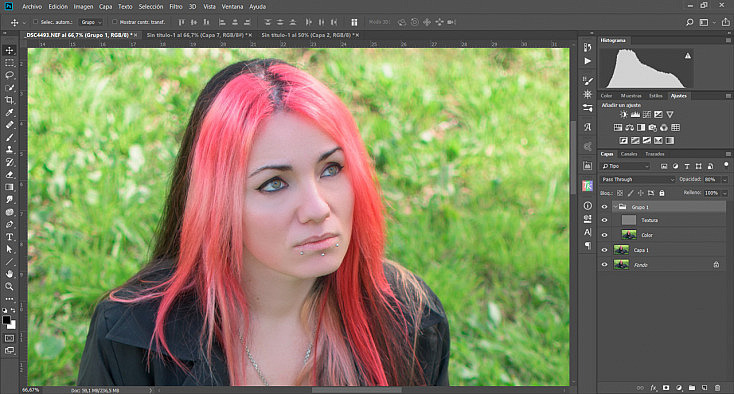
Task: Select the Eyedropper tool
Action: [9, 112]
